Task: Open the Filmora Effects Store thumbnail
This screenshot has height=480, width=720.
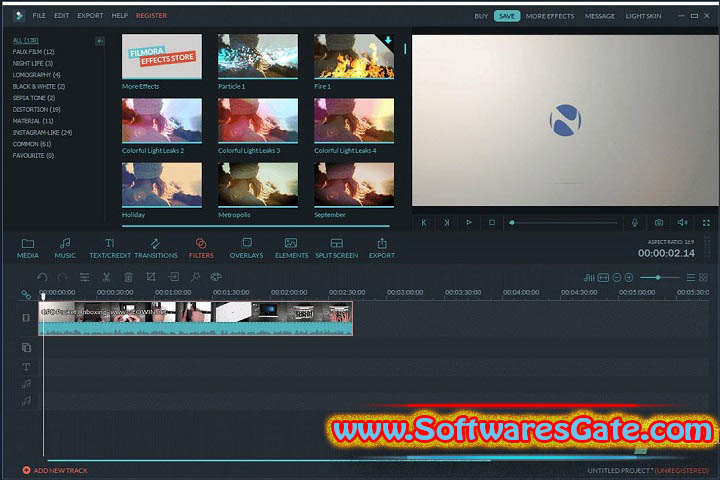Action: pos(162,56)
